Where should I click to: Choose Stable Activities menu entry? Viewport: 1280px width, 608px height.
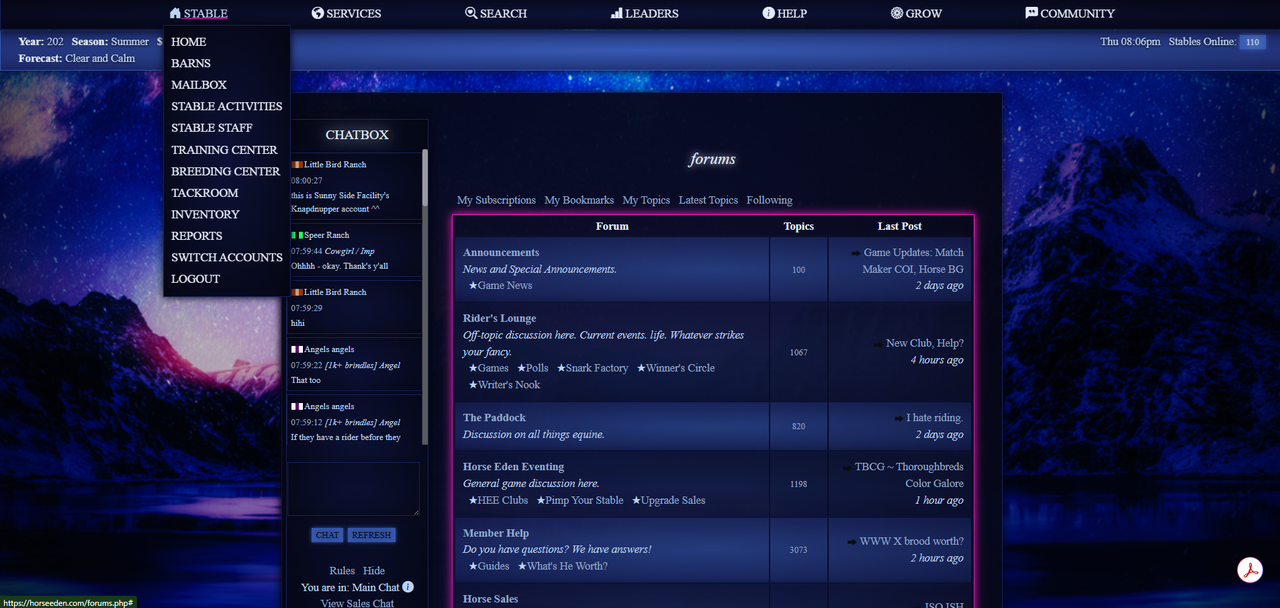tap(227, 106)
